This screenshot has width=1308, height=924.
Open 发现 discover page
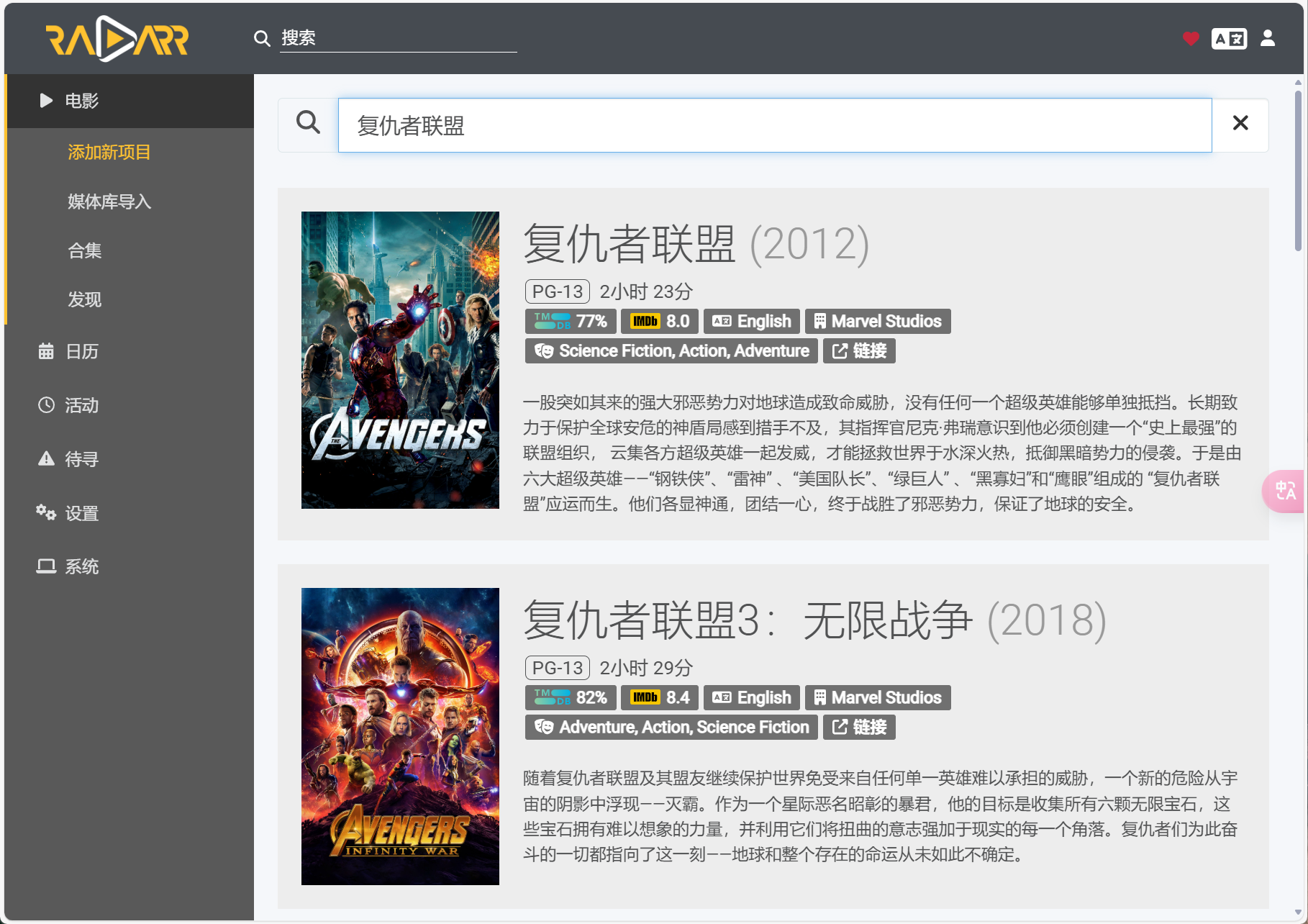85,299
